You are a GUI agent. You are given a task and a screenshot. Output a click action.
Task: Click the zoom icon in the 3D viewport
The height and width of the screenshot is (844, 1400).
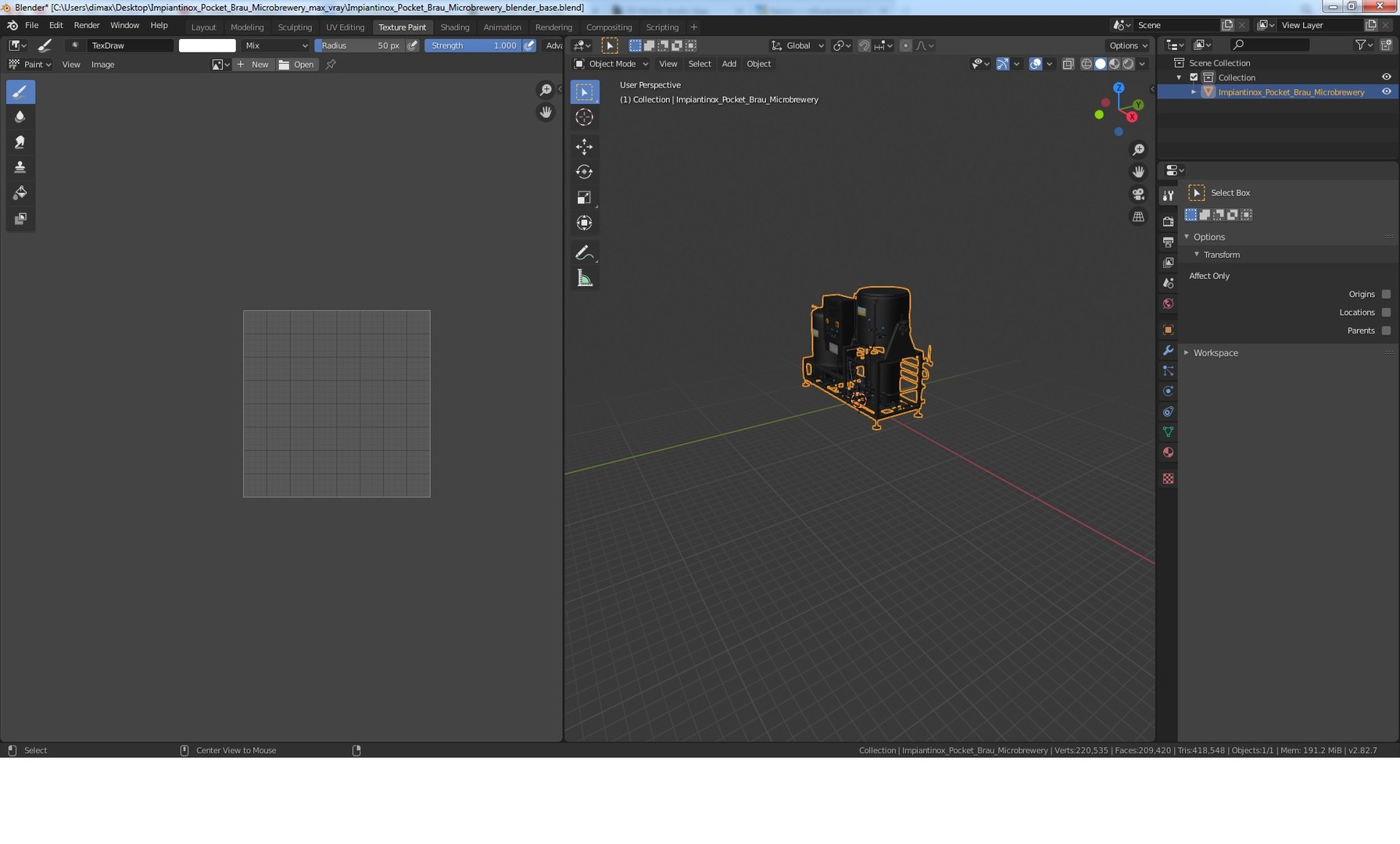[1138, 149]
